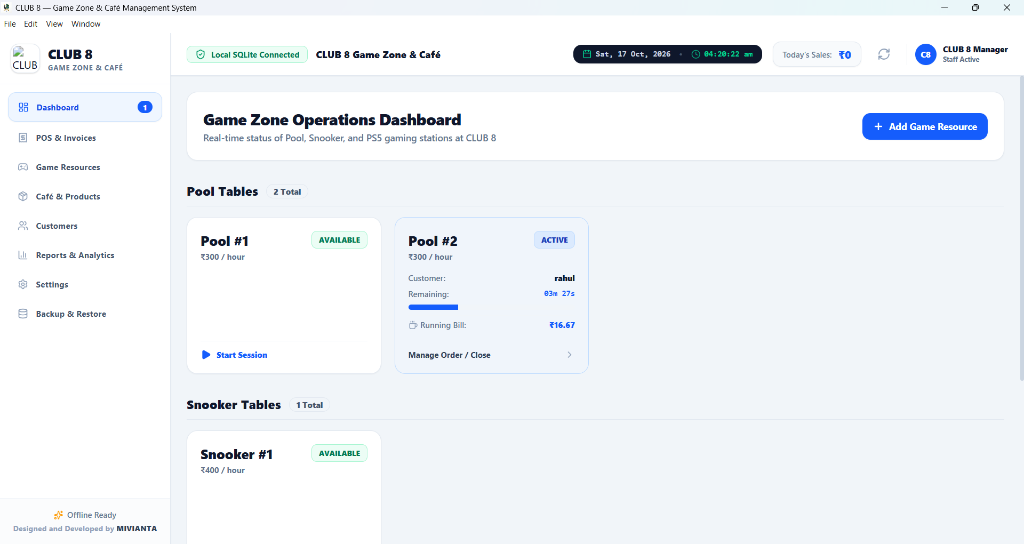Click the Dashboard grid icon in sidebar

click(24, 107)
